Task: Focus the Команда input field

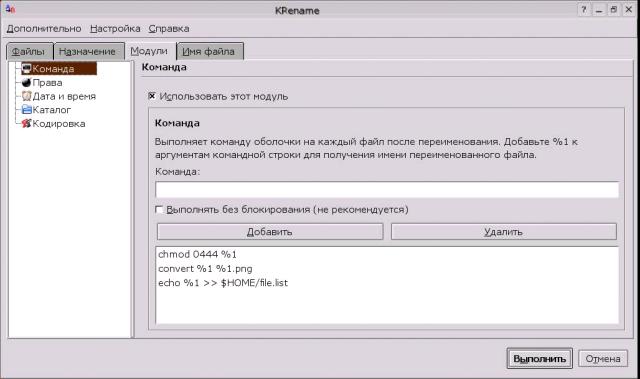Action: pos(387,190)
